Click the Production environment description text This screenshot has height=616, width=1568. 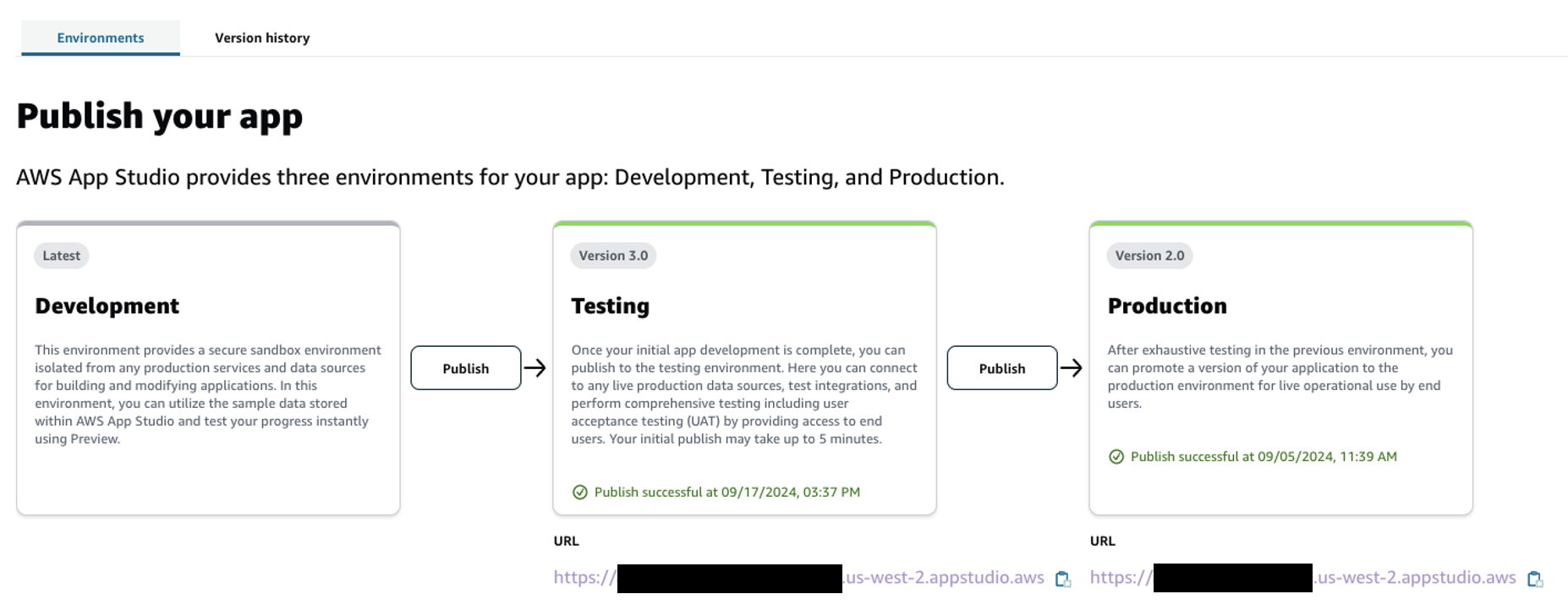click(x=1280, y=377)
